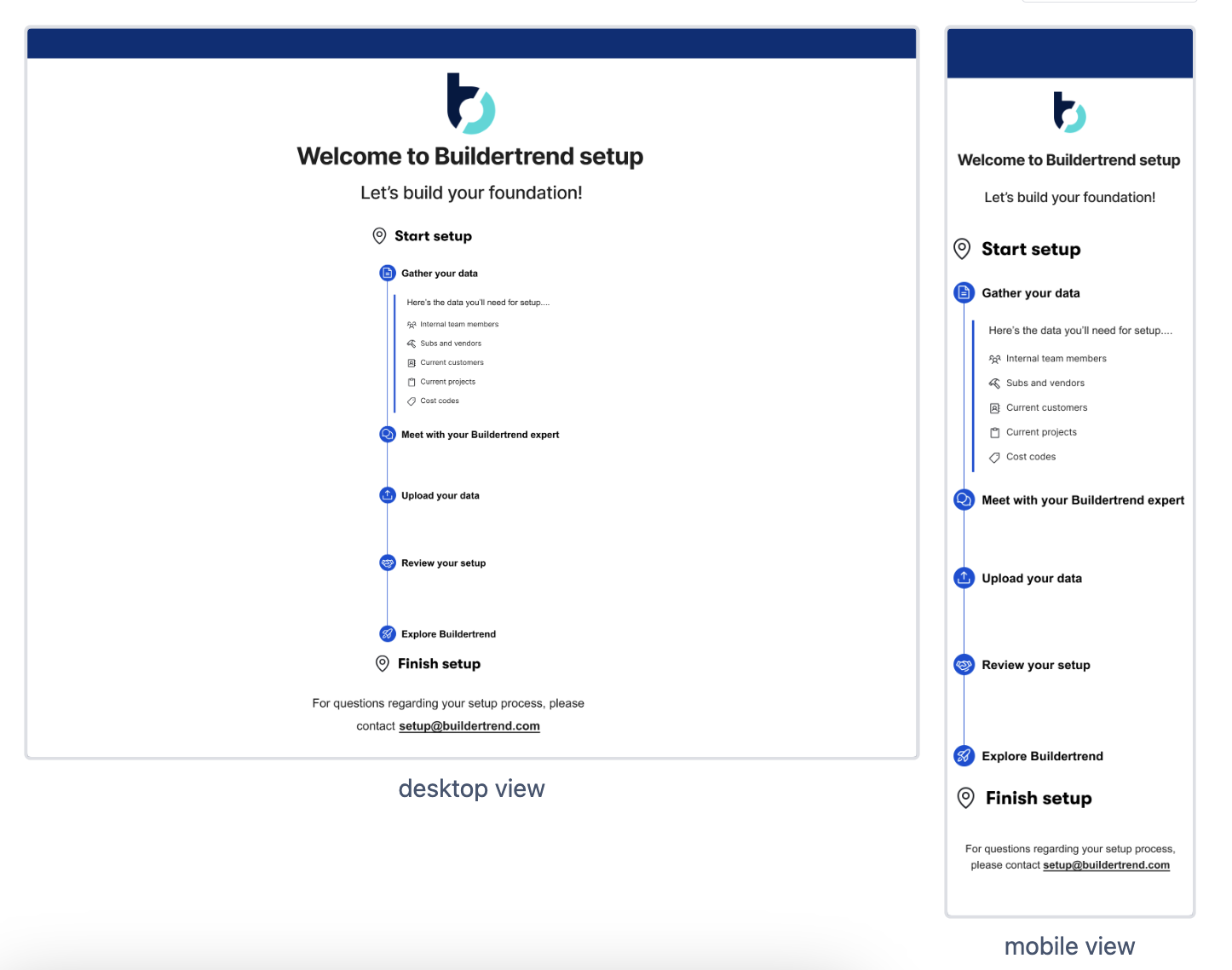Click Let's build your foundation subtitle, desktop view

click(471, 193)
